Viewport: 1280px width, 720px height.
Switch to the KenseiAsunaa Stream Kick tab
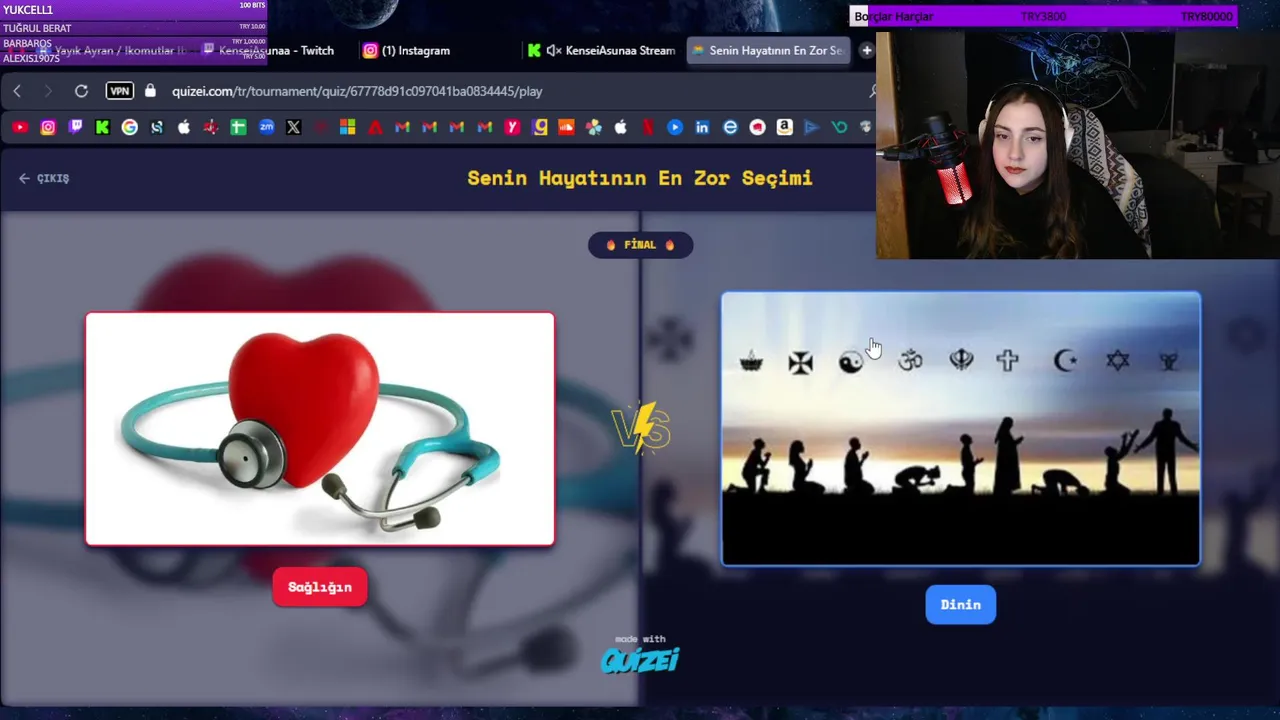(x=601, y=50)
